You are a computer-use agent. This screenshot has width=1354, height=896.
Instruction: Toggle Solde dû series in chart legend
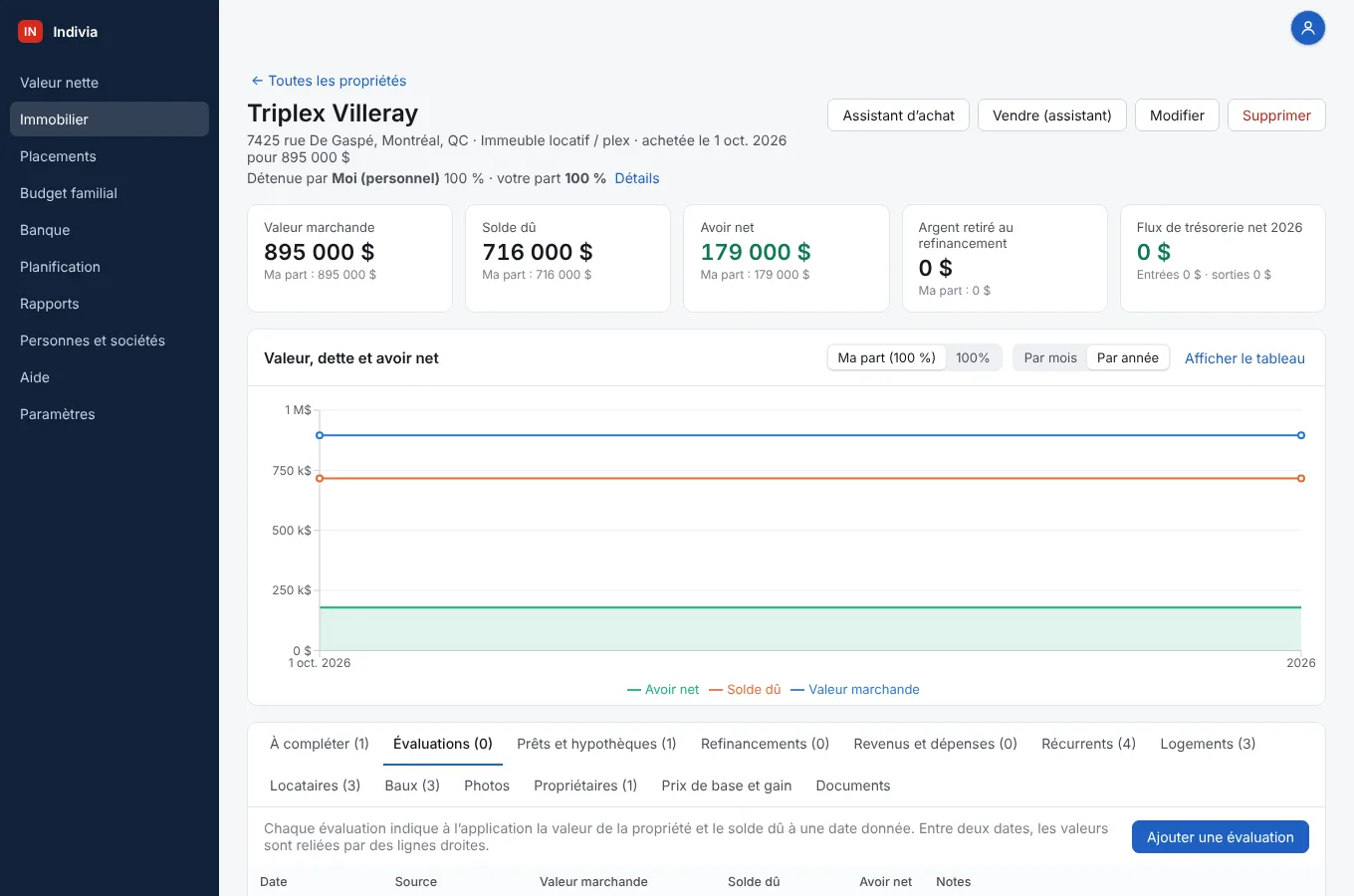coord(745,689)
